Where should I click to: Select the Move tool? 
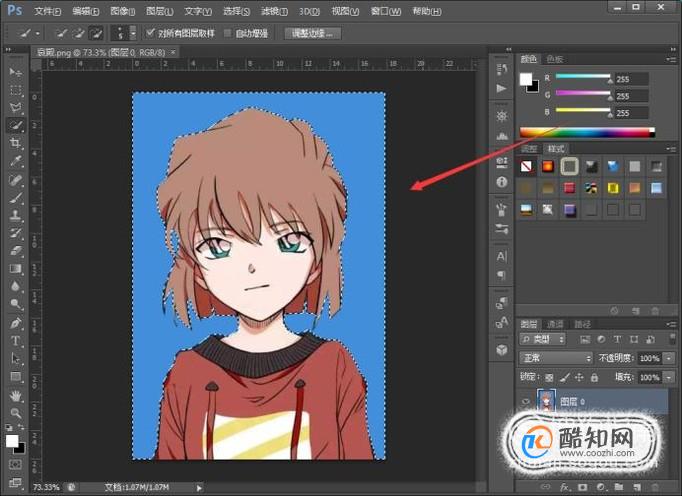tap(16, 72)
